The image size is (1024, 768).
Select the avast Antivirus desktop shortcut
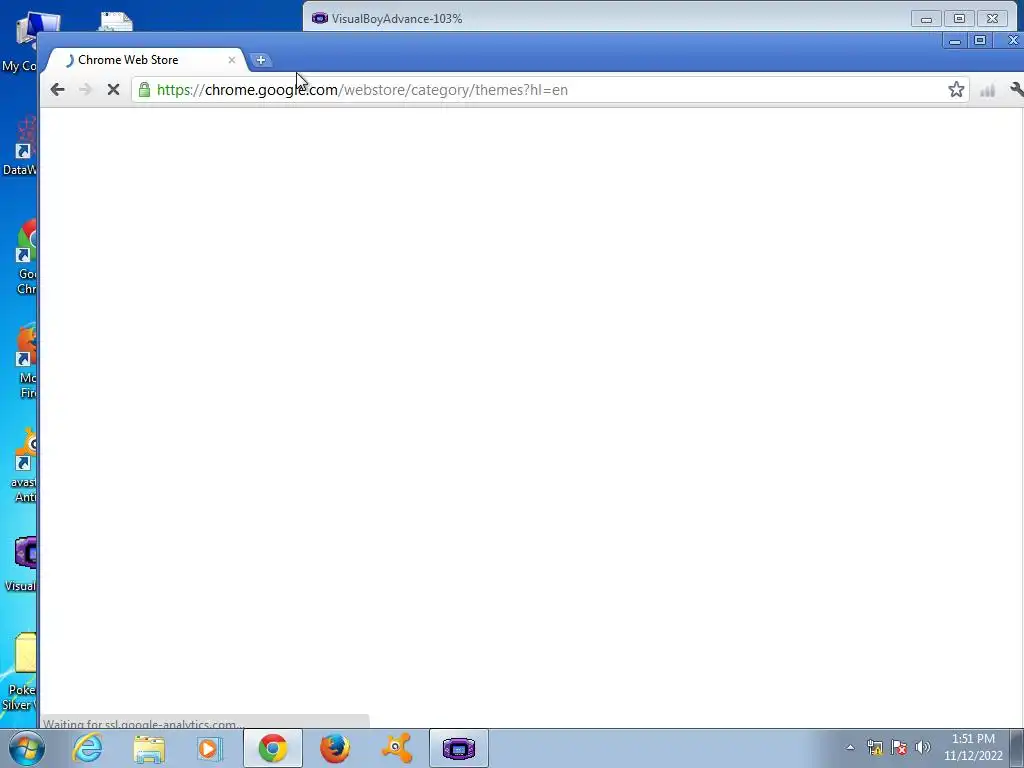(22, 466)
